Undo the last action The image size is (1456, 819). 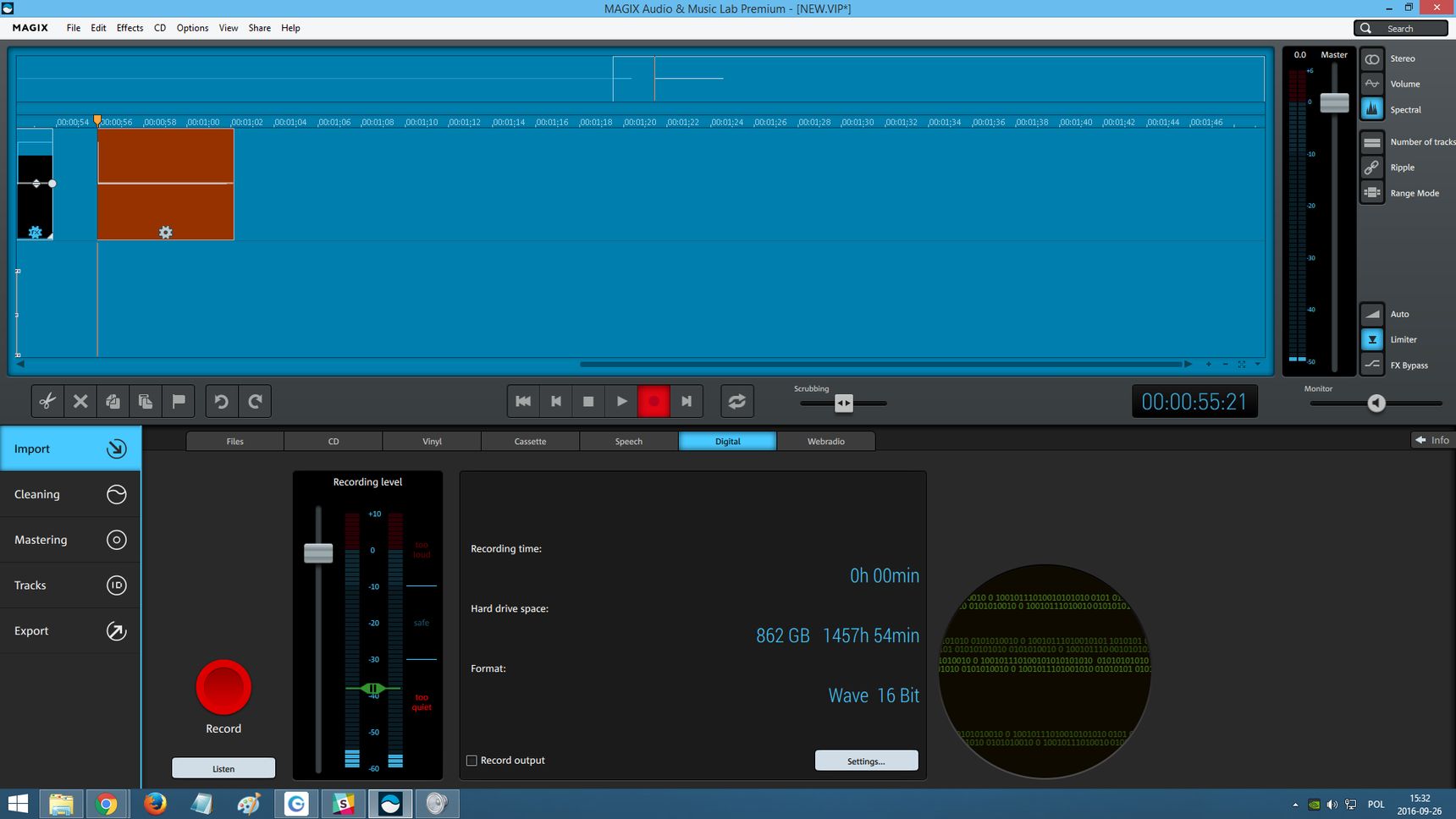[222, 401]
